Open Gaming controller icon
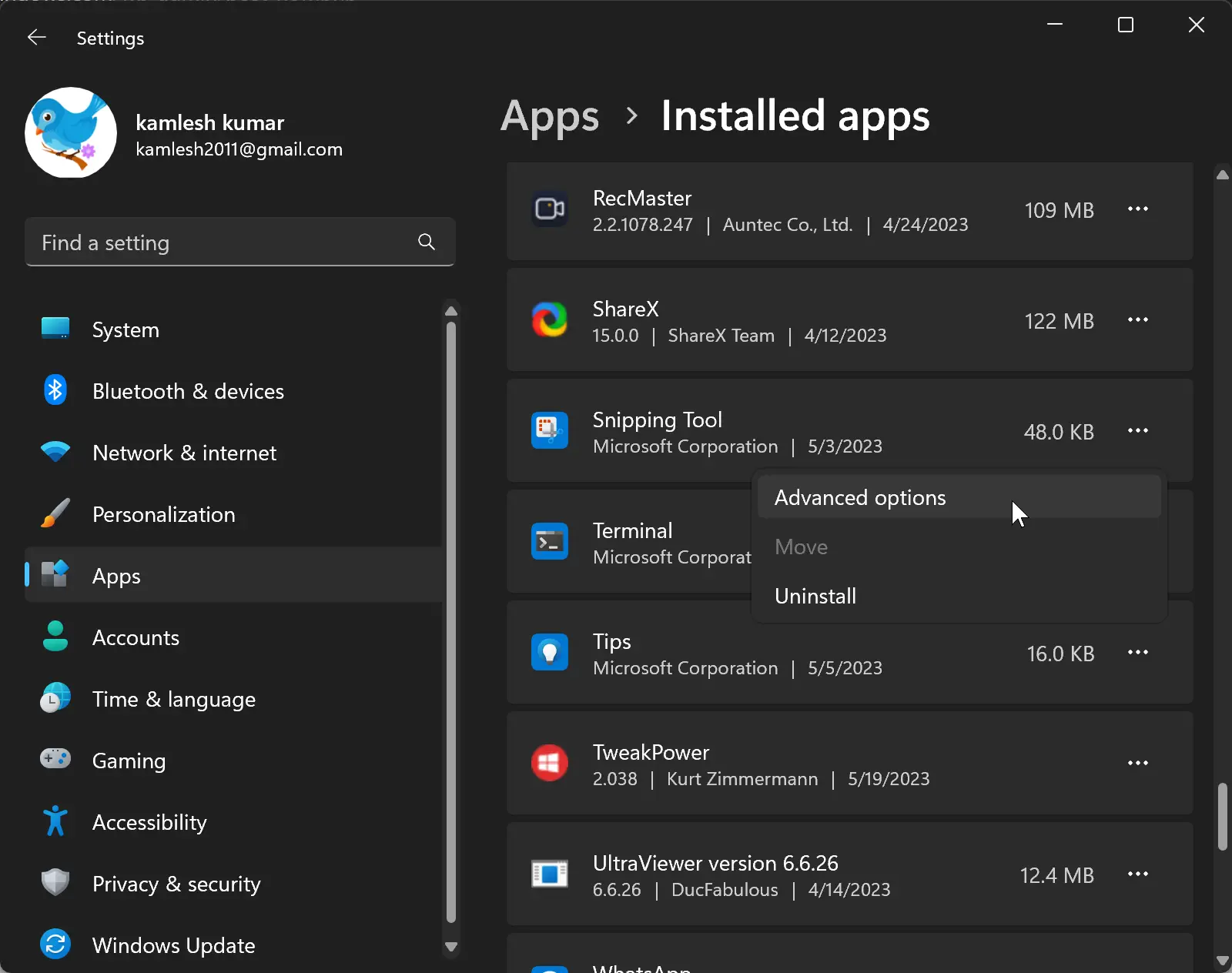This screenshot has height=973, width=1232. click(x=55, y=760)
